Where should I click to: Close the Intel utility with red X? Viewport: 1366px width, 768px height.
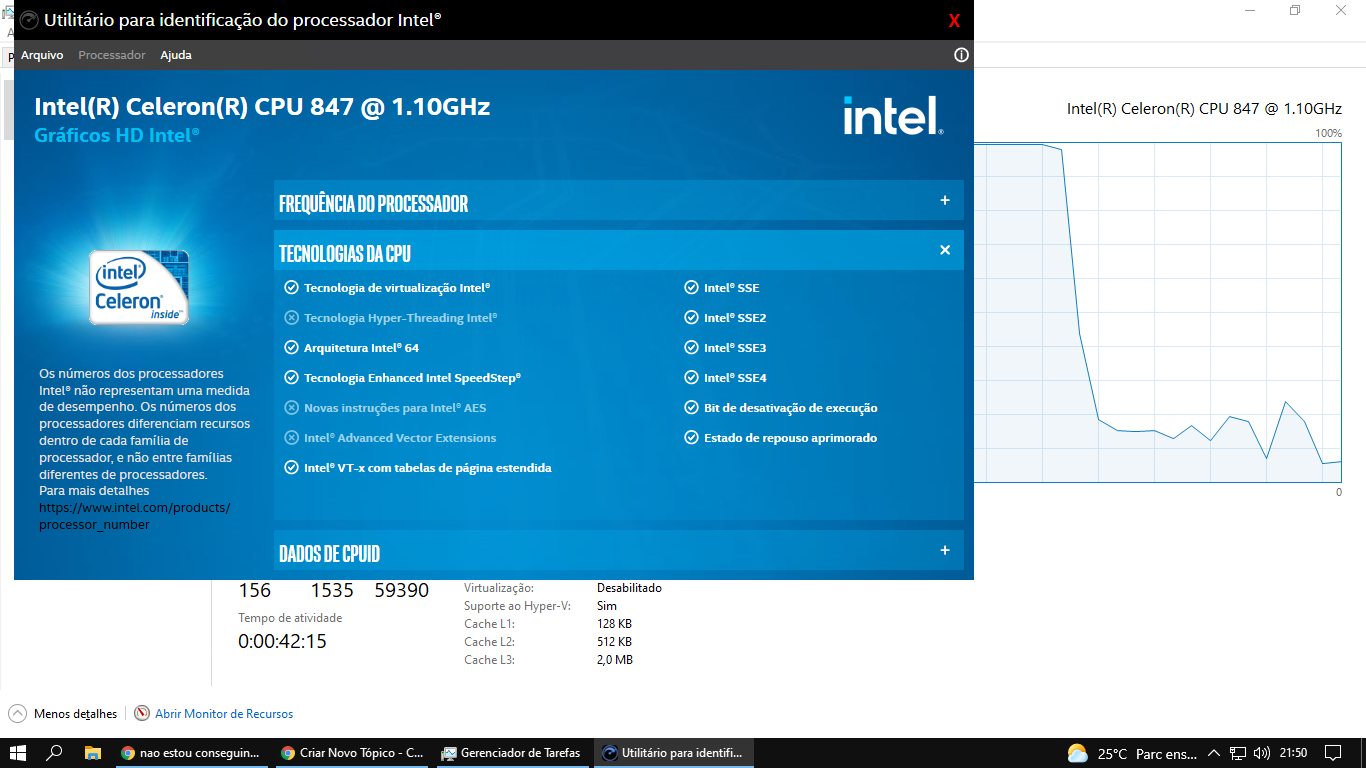[954, 21]
